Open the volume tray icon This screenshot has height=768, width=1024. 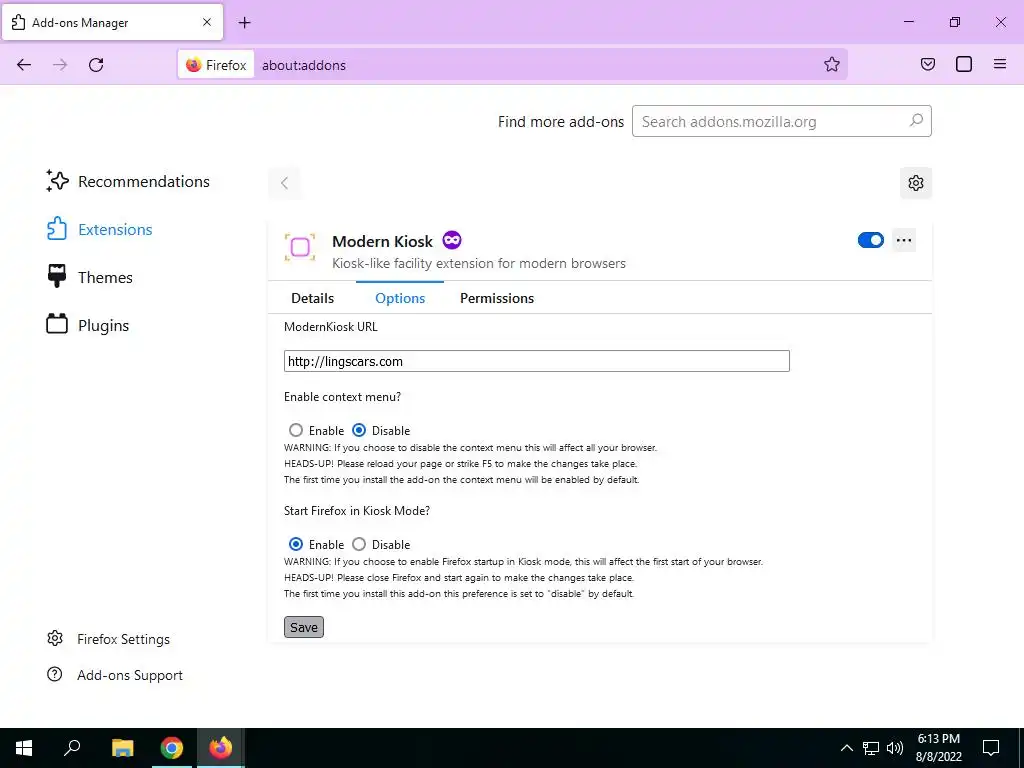click(x=895, y=748)
